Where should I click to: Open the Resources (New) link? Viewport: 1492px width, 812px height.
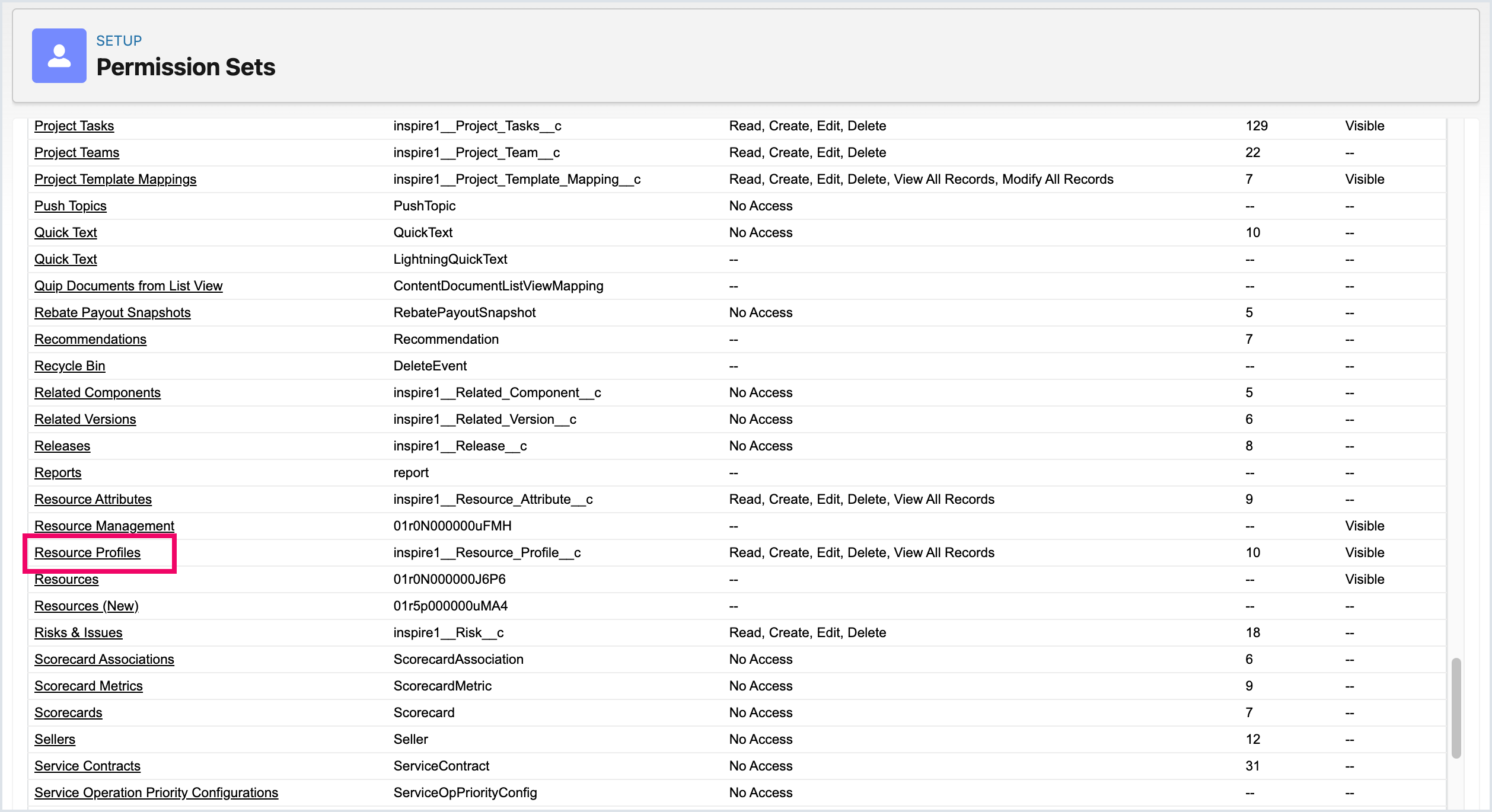(86, 606)
